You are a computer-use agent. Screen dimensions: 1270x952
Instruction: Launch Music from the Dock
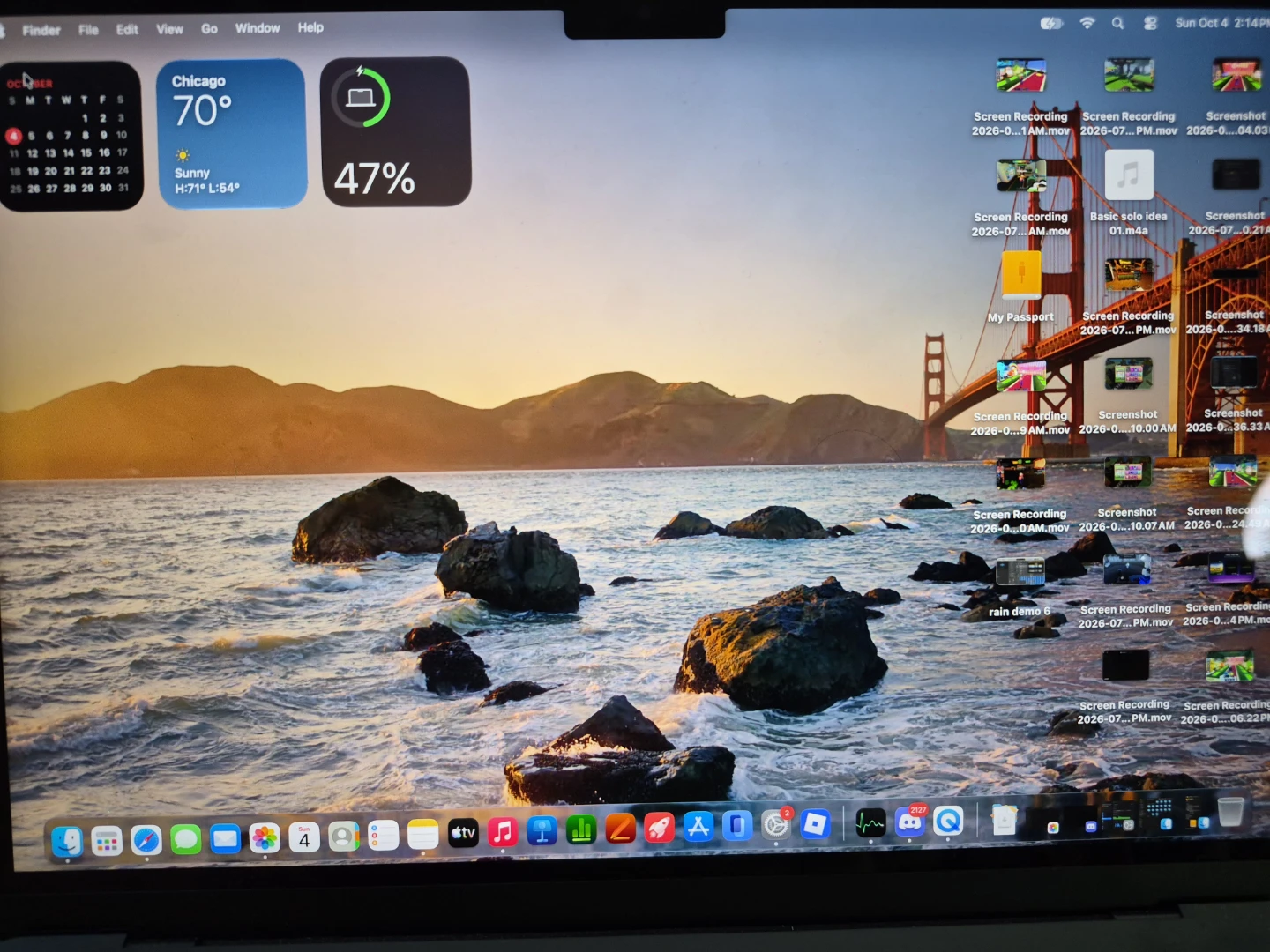503,831
